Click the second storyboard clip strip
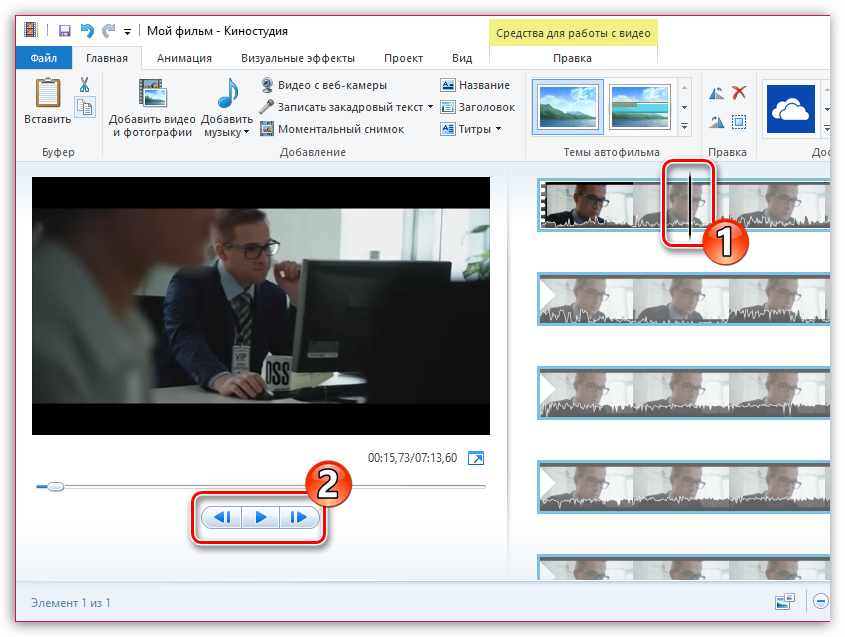845x637 pixels. [x=683, y=299]
